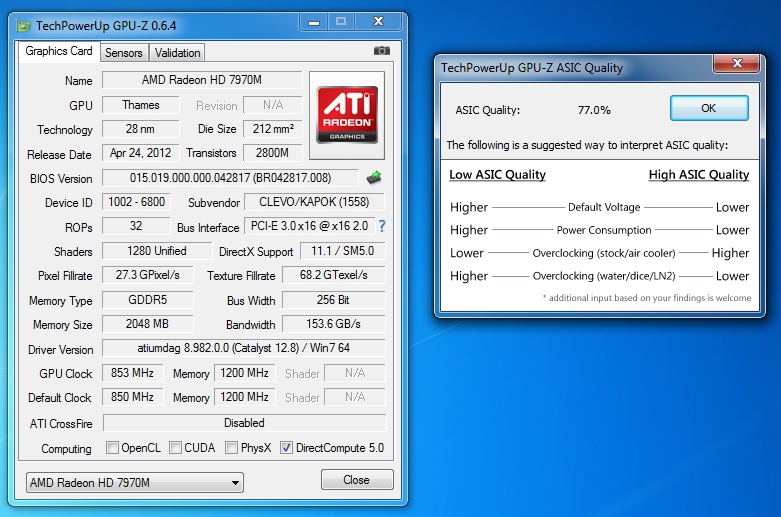
Task: Click the GPU field showing Thames
Action: click(x=140, y=105)
